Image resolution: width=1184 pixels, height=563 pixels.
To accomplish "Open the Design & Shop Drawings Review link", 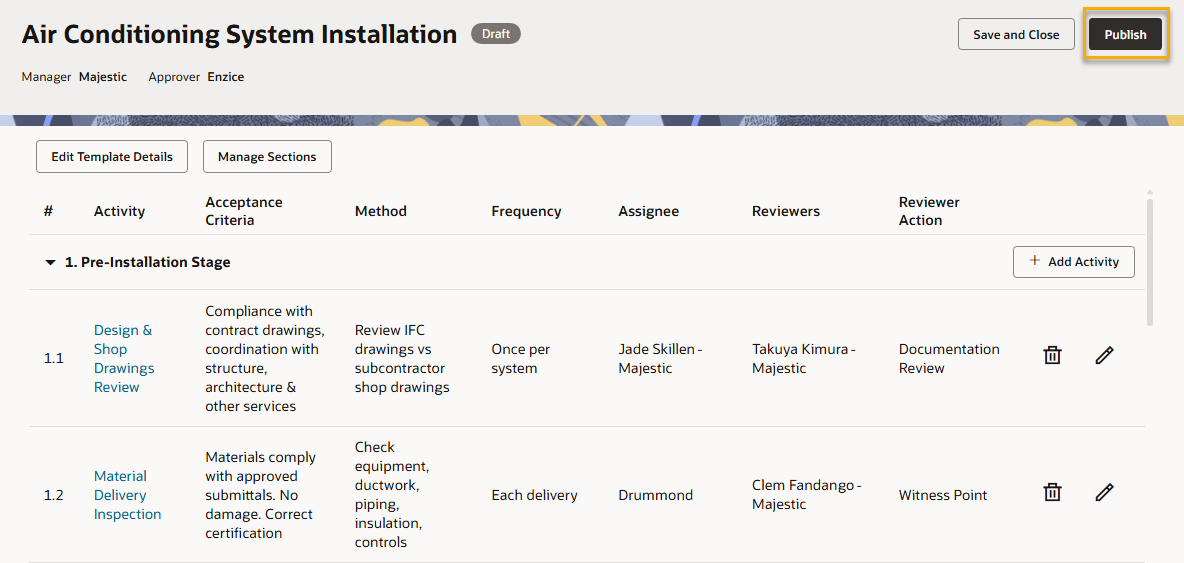I will pyautogui.click(x=123, y=358).
